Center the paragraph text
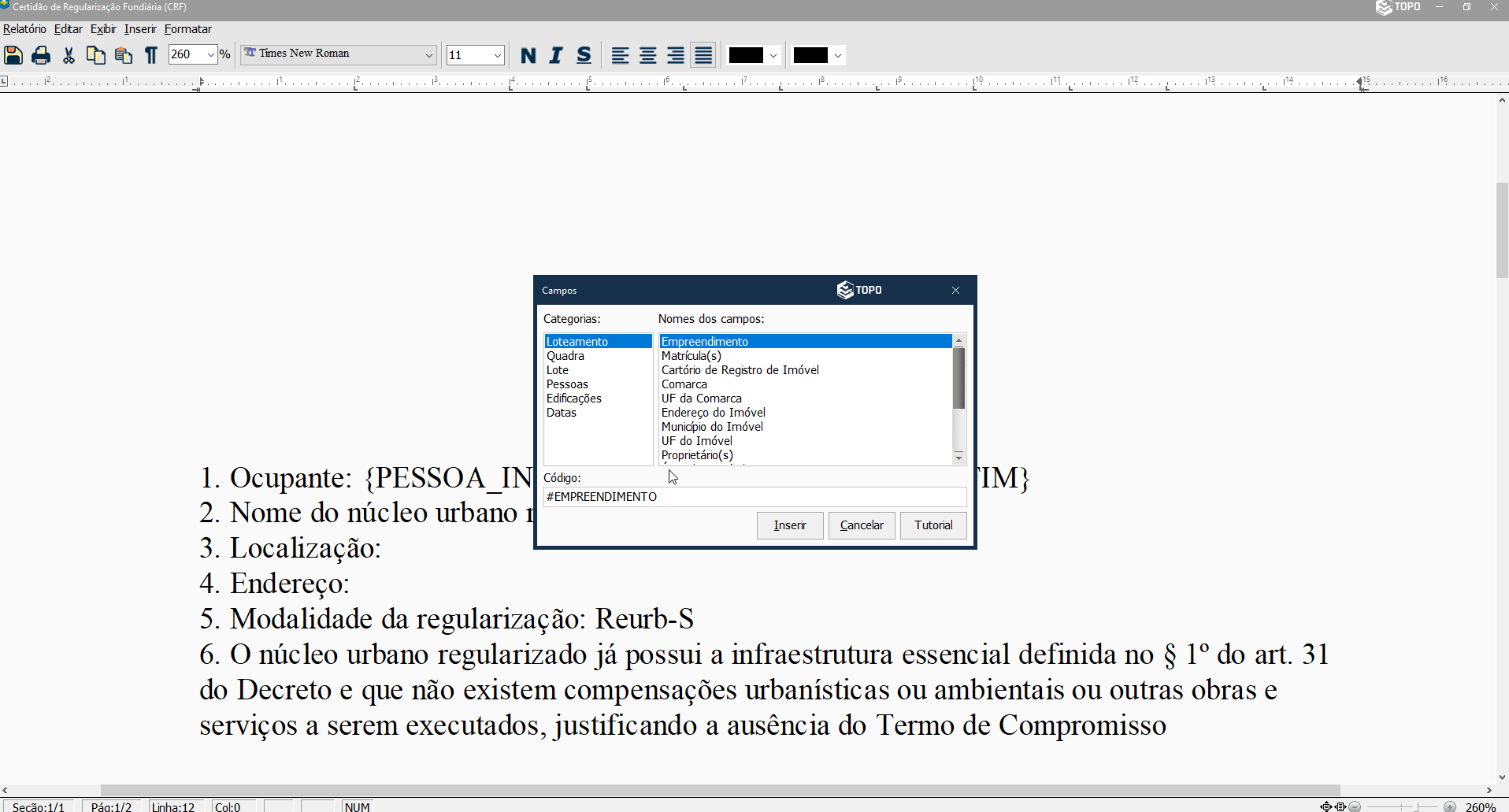This screenshot has width=1509, height=812. tap(647, 55)
